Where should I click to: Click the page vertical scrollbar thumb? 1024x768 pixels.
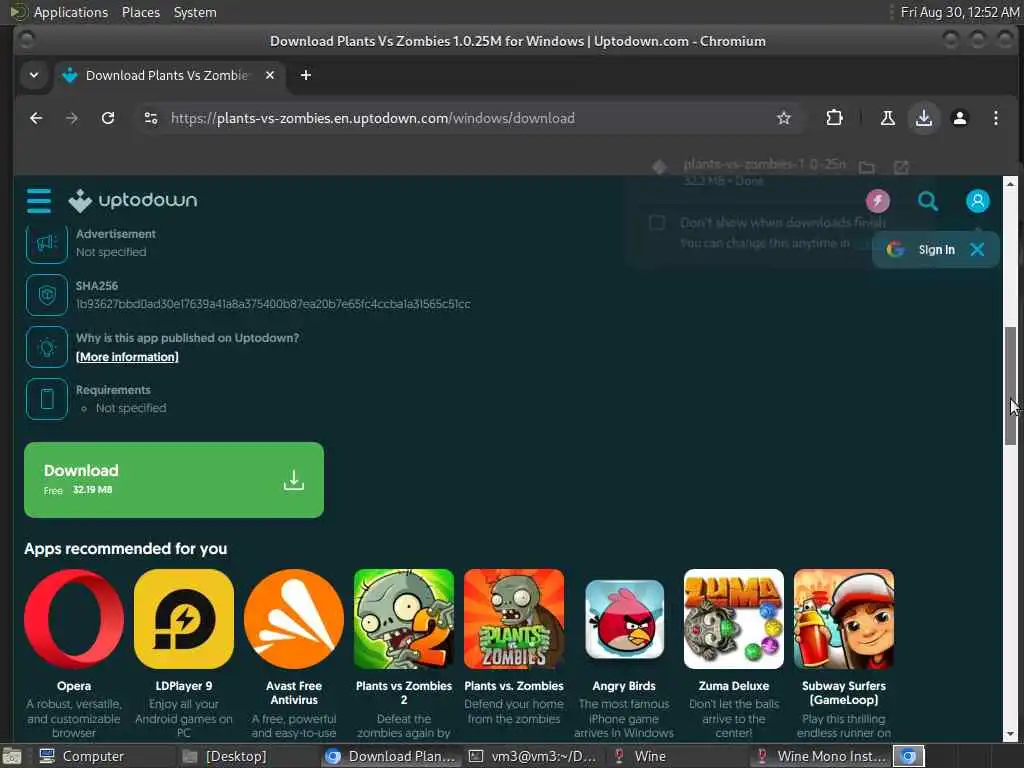(1010, 385)
